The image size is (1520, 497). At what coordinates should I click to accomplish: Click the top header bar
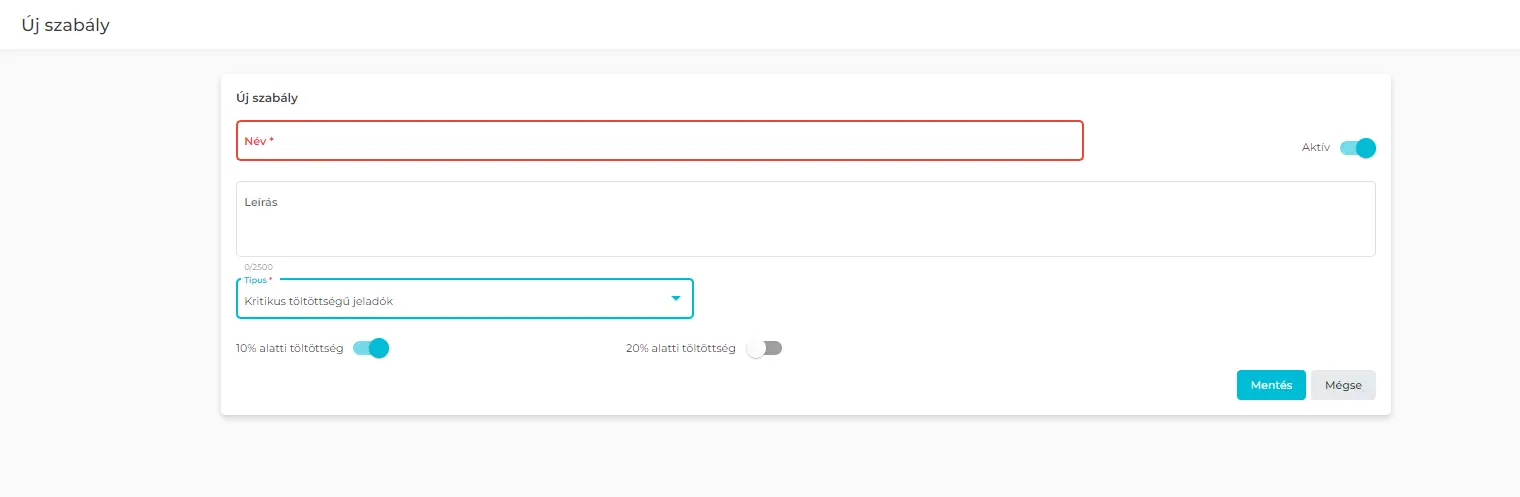760,25
